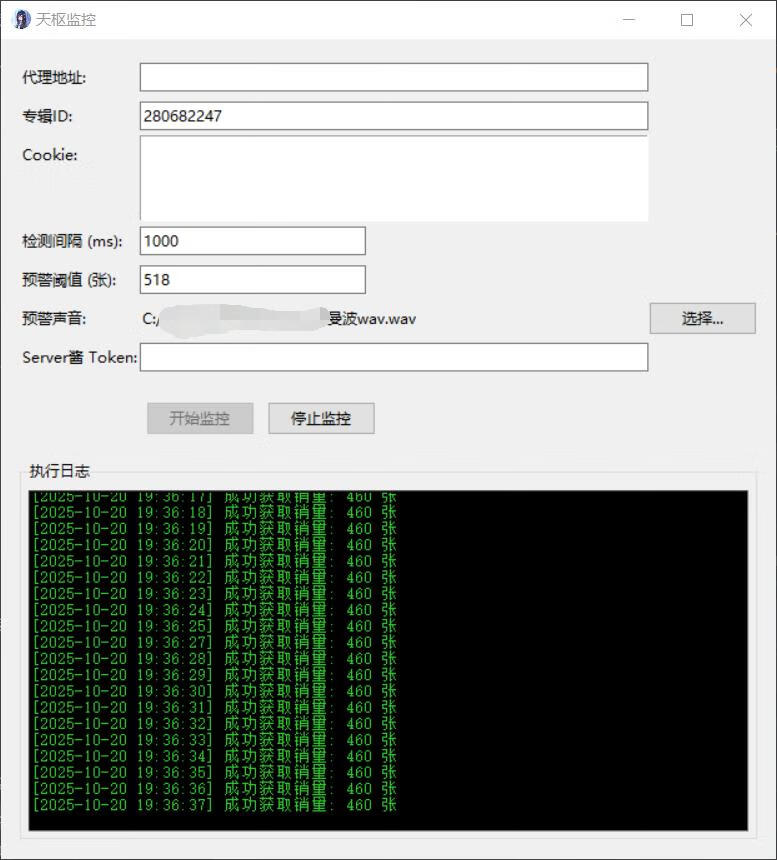Minimize the 天枢监控 window

click(x=629, y=20)
